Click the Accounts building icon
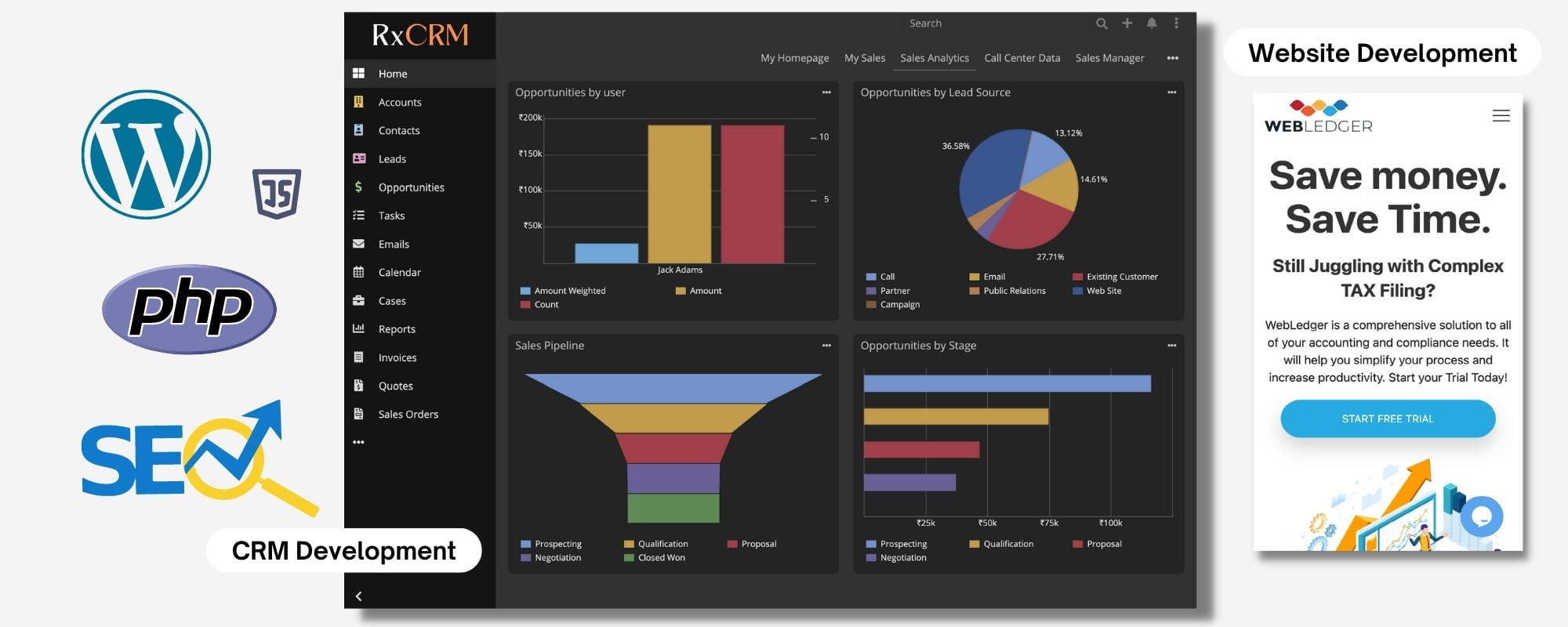Screen dimensions: 1568x627 click(x=358, y=102)
